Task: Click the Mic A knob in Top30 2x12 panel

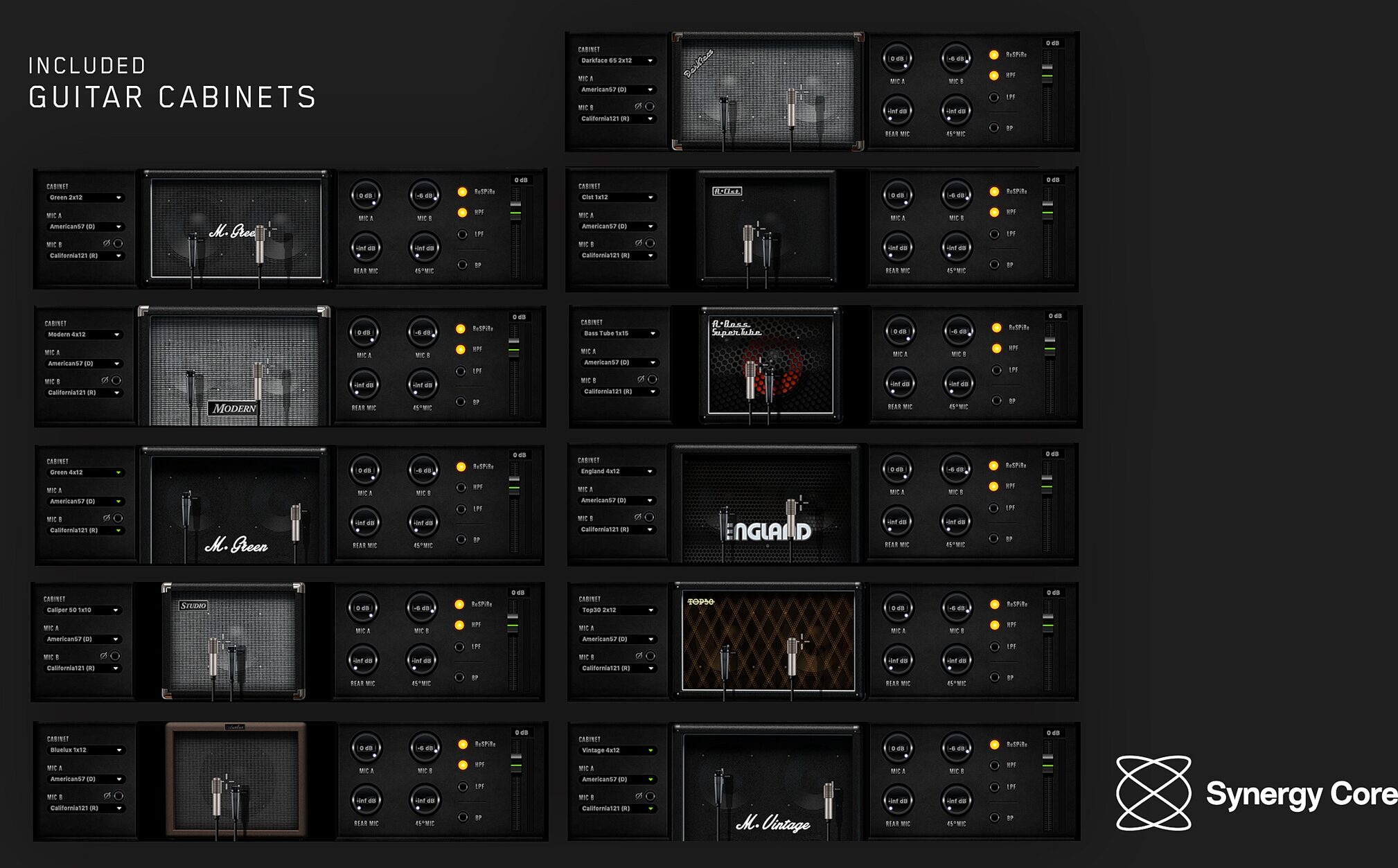Action: click(898, 608)
